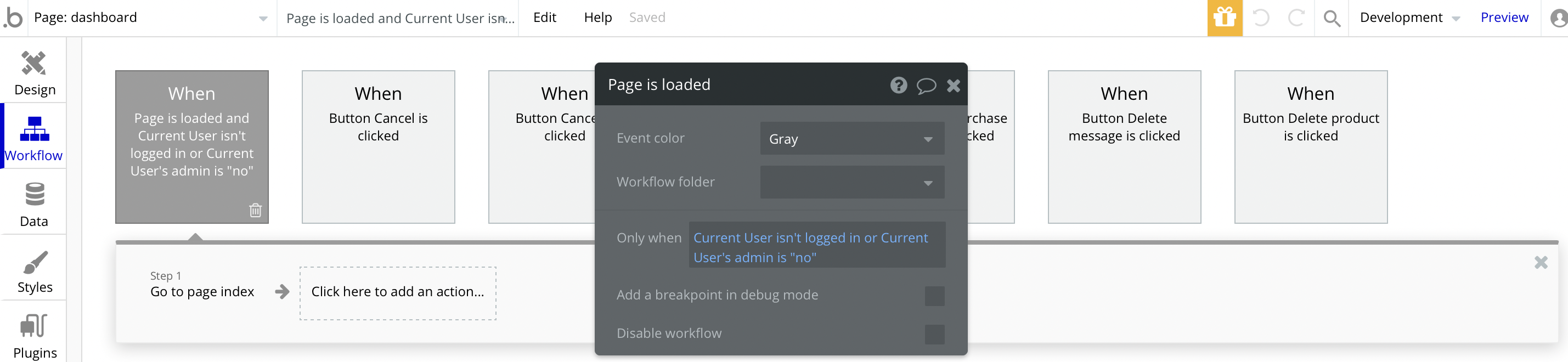Click the Preview link
The height and width of the screenshot is (362, 1568).
(1503, 18)
